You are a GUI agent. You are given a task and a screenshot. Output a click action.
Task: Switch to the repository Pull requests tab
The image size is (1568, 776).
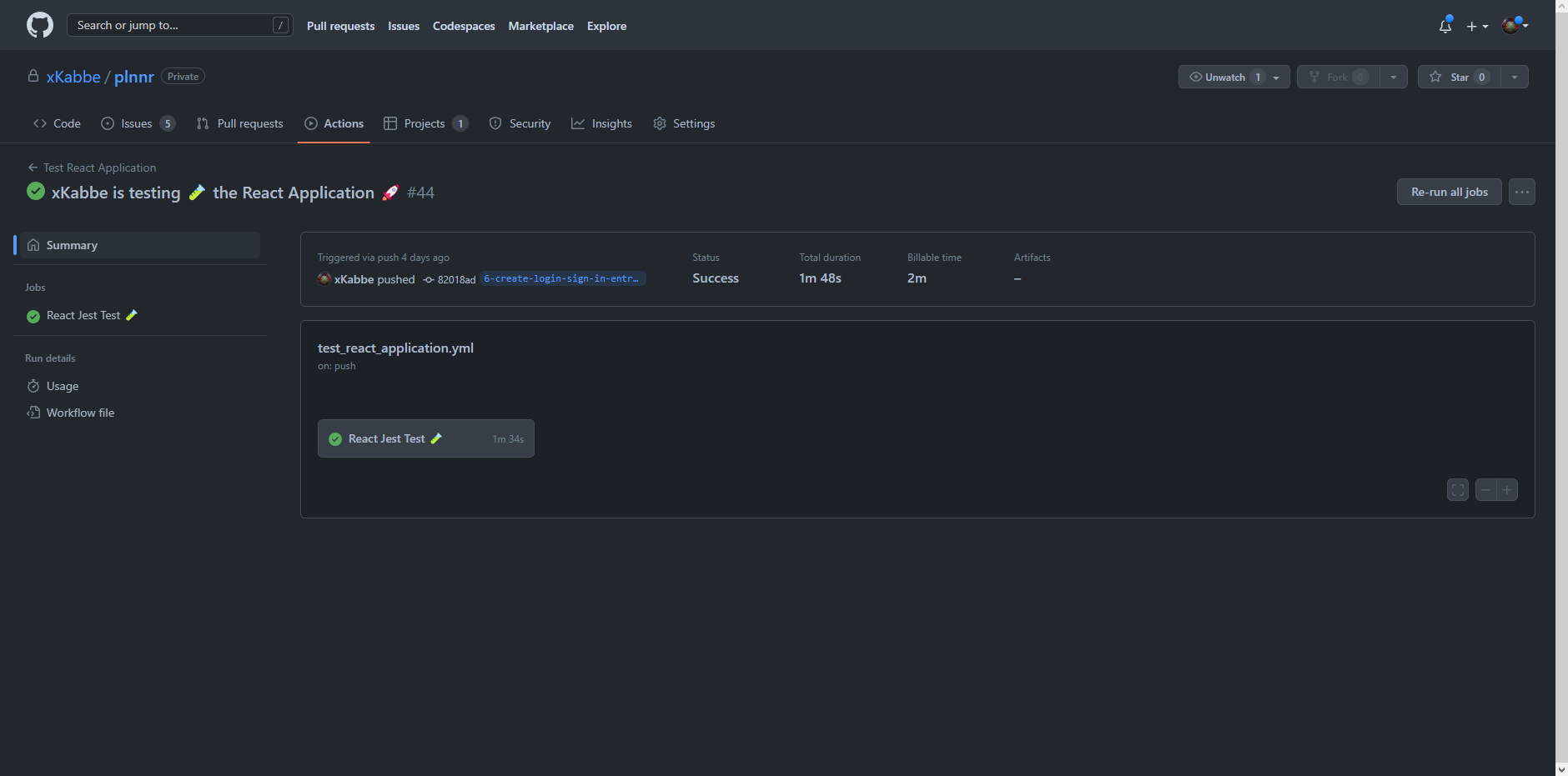point(239,123)
